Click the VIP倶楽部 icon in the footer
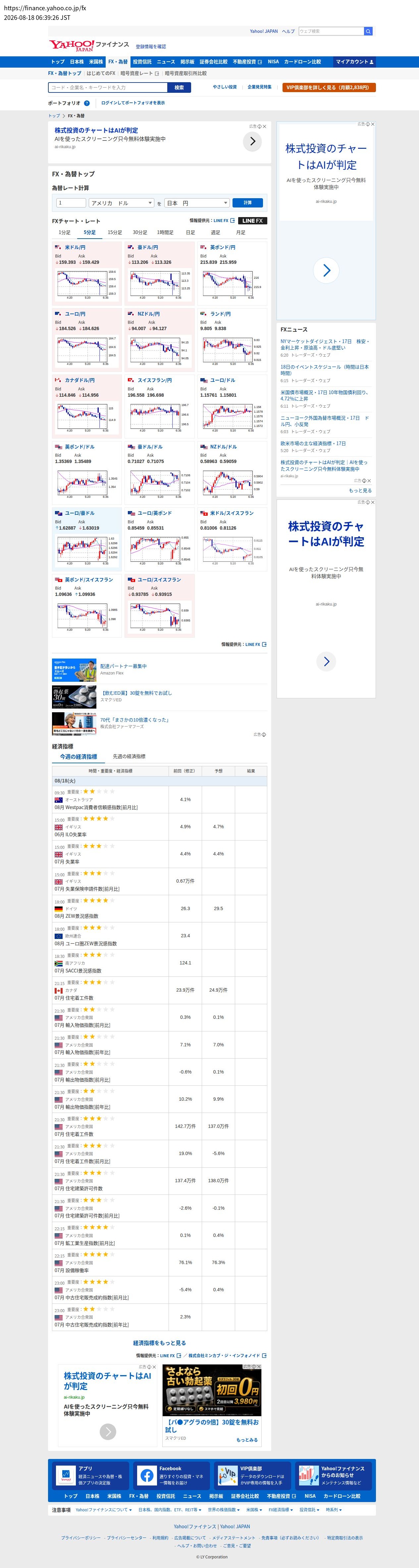The image size is (419, 1568). coord(228,1475)
